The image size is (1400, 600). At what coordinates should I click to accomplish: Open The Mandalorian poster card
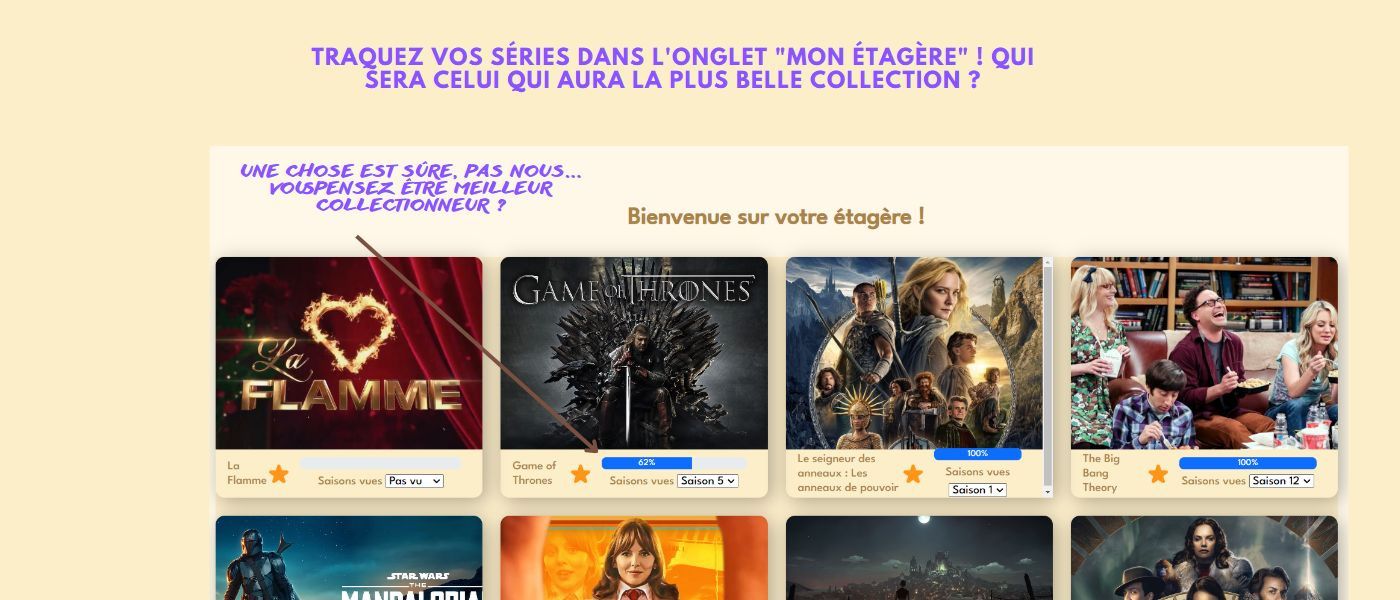349,558
